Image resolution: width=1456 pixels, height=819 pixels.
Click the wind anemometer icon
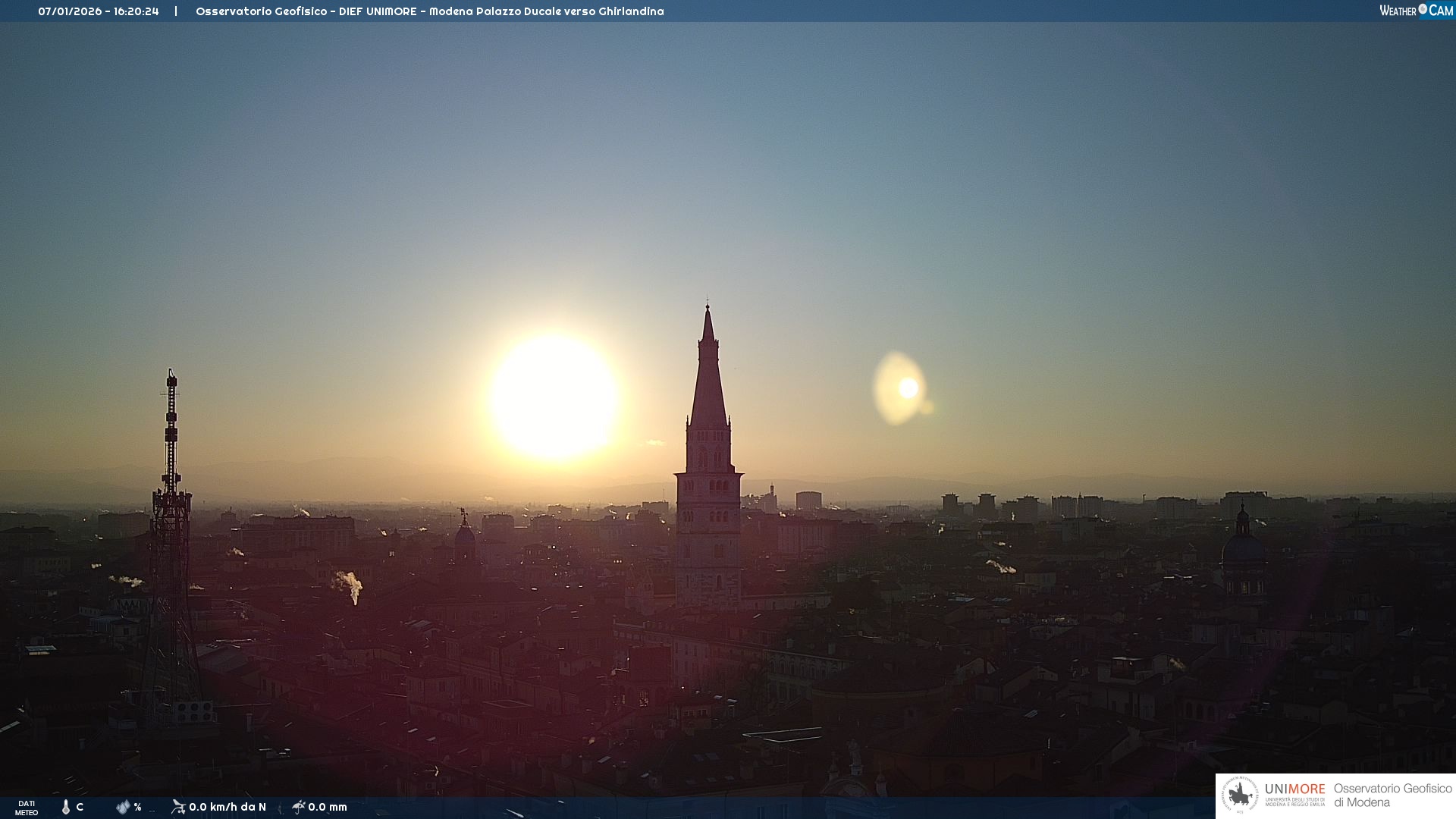coord(178,807)
